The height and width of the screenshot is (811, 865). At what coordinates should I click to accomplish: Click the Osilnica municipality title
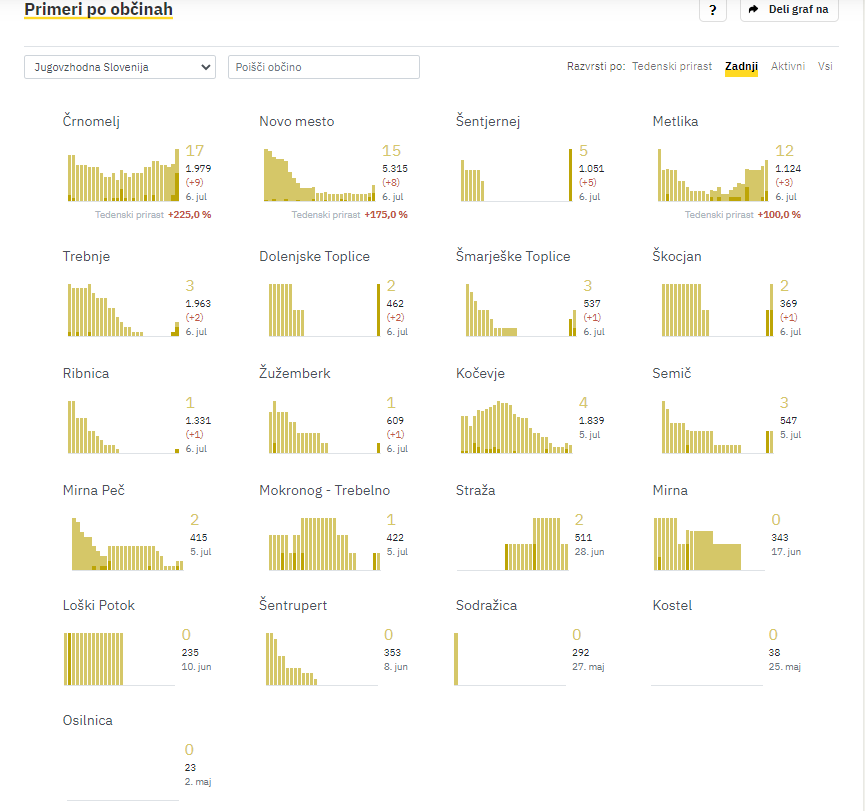pyautogui.click(x=88, y=720)
